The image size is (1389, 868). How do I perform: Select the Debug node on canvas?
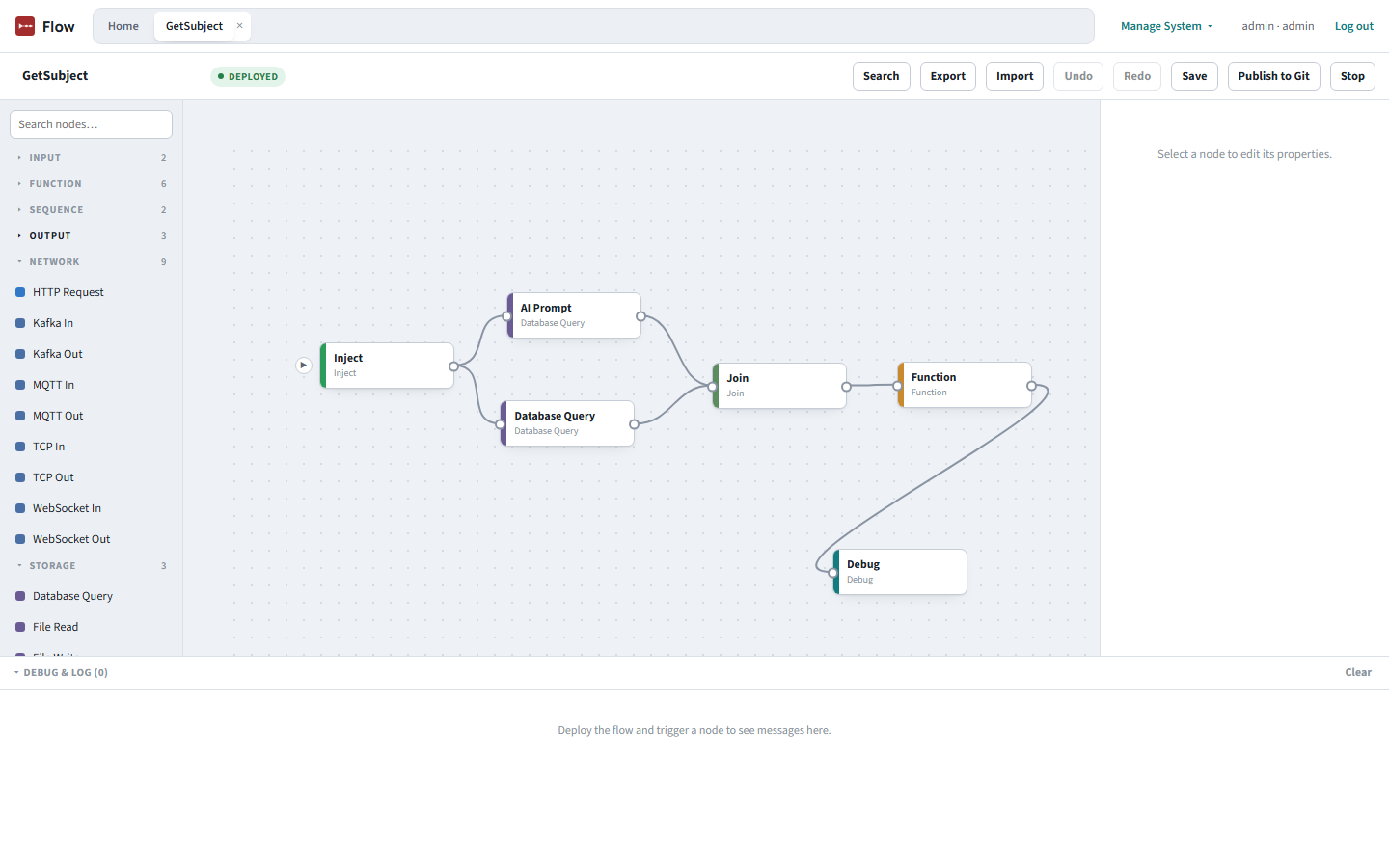[x=901, y=572]
